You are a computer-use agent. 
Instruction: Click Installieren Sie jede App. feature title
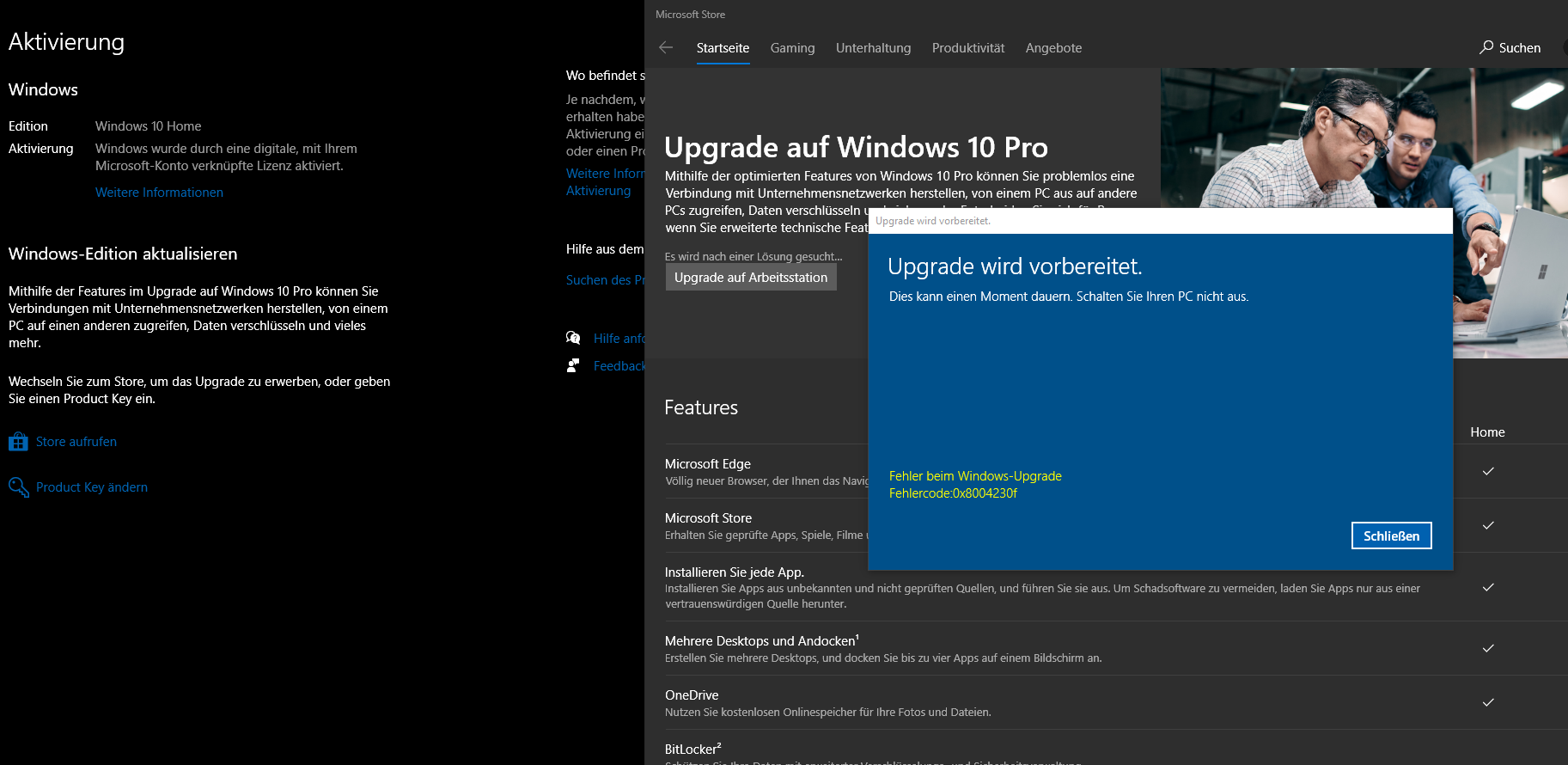tap(735, 572)
